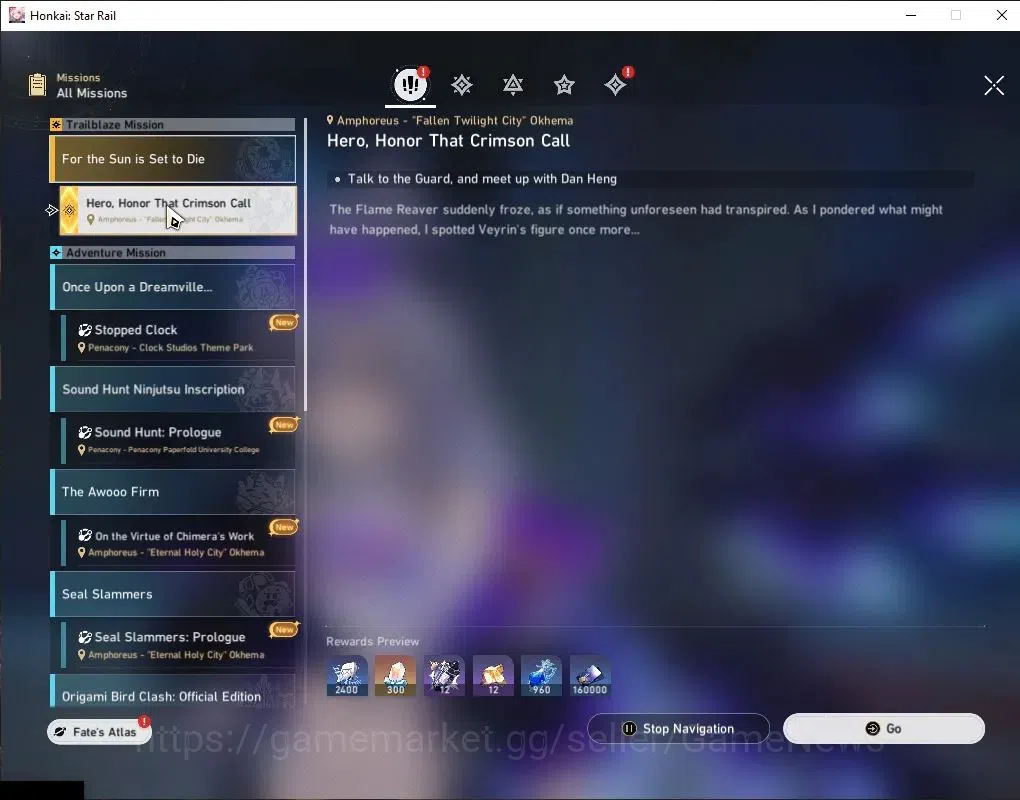
Task: View the 160000 credits reward icon
Action: click(590, 675)
